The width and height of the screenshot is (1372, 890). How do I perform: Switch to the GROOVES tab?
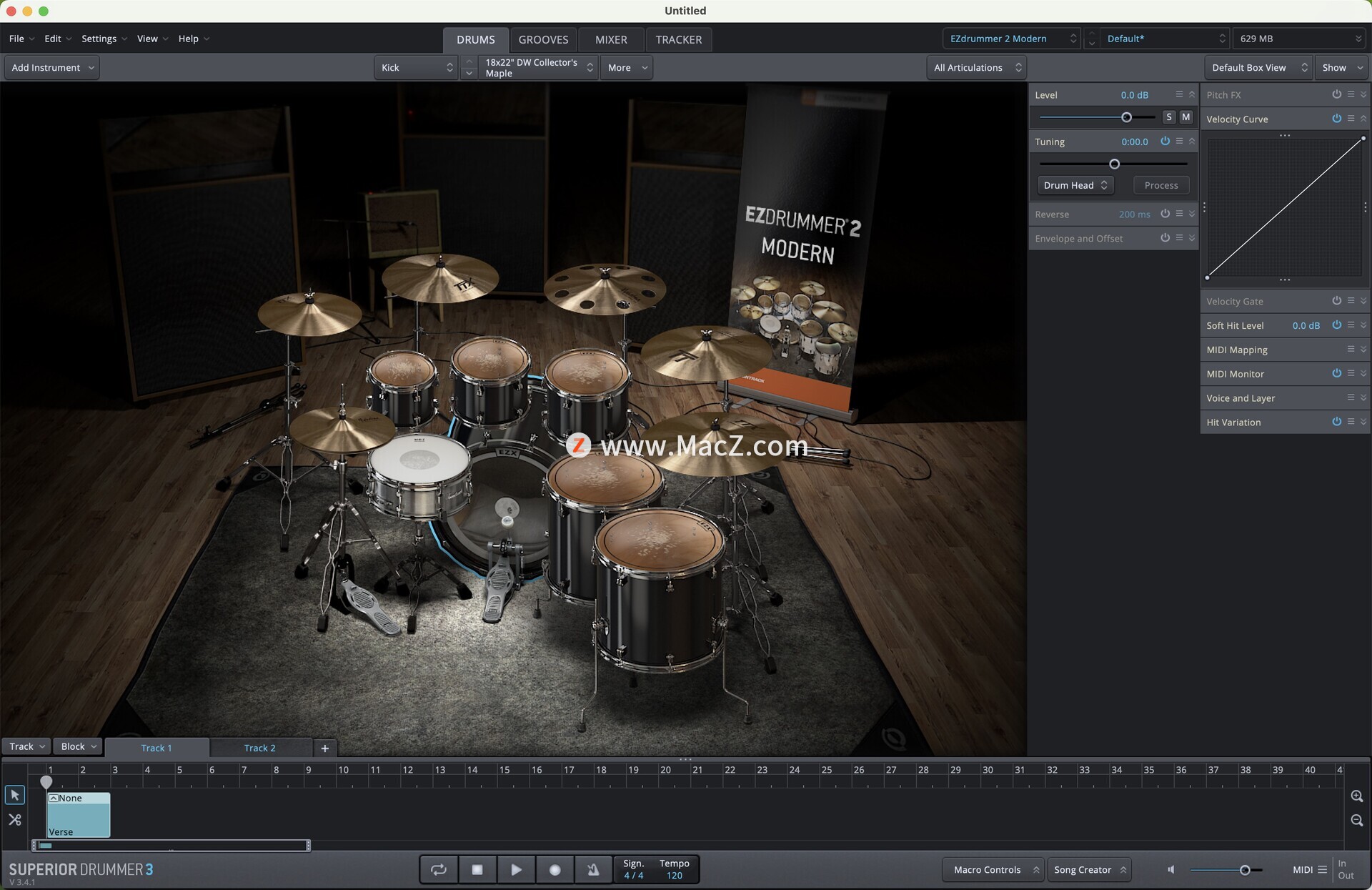click(x=543, y=39)
